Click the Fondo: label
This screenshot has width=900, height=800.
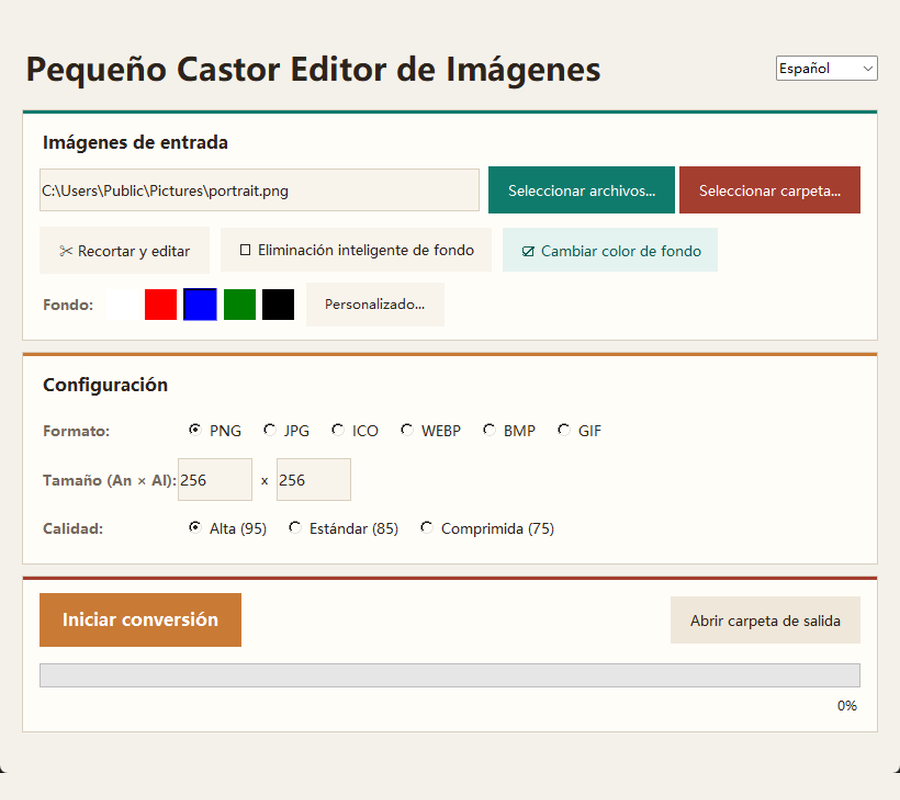coord(68,305)
